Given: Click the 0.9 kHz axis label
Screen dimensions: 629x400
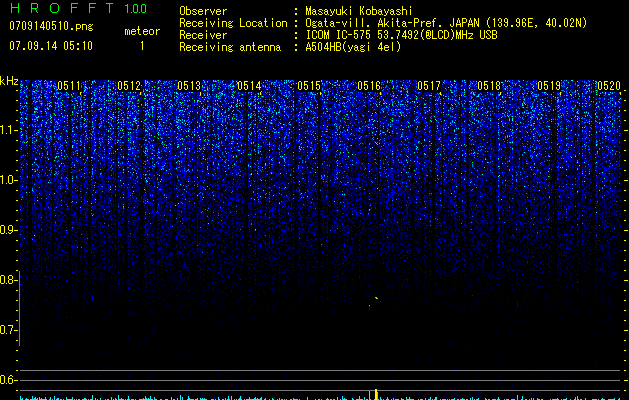Looking at the screenshot, I should click(8, 230).
